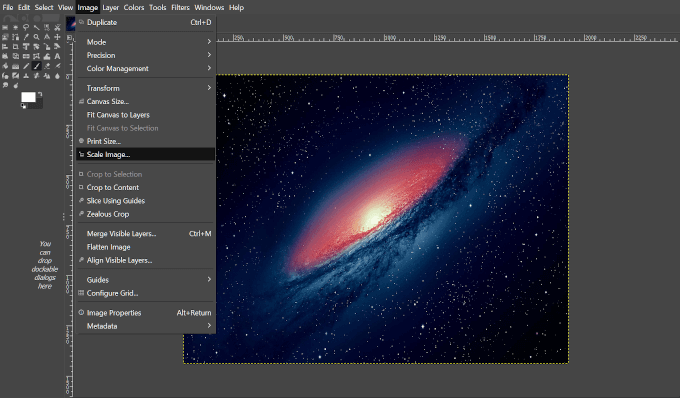This screenshot has width=680, height=398.
Task: Select the Bucket Fill tool
Action: point(5,66)
